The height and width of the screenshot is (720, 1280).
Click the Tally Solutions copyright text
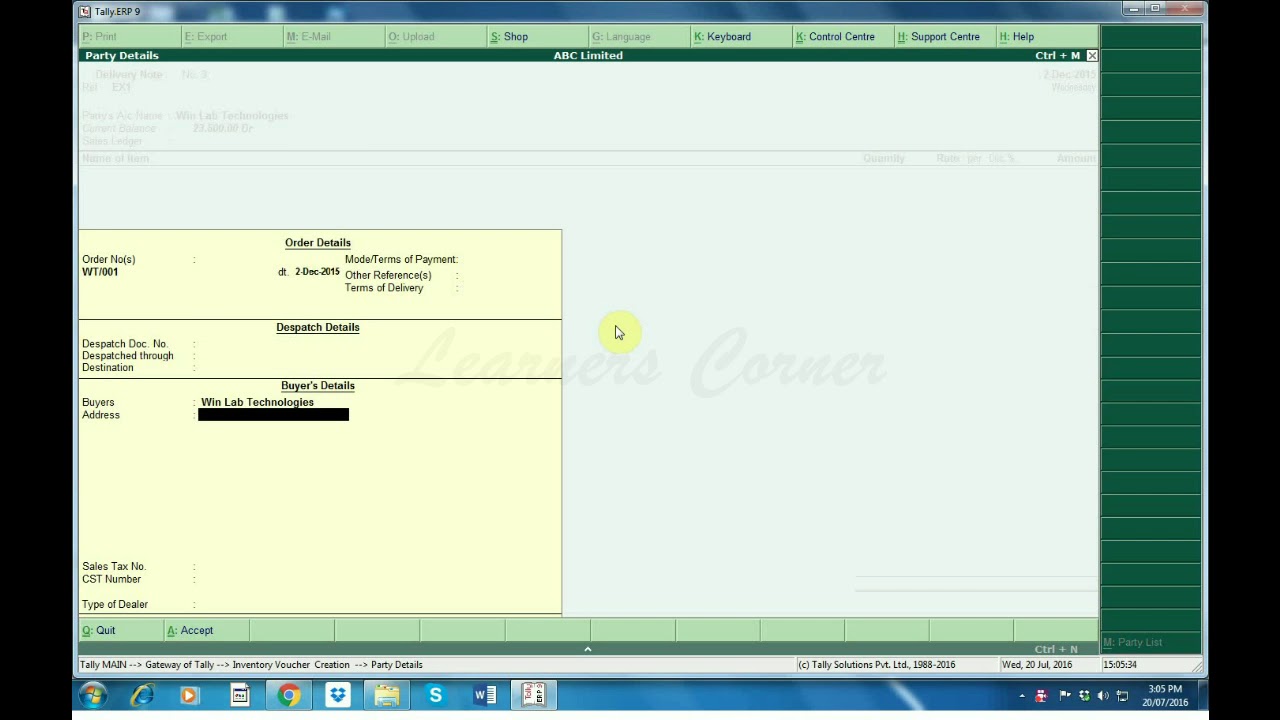coord(877,665)
